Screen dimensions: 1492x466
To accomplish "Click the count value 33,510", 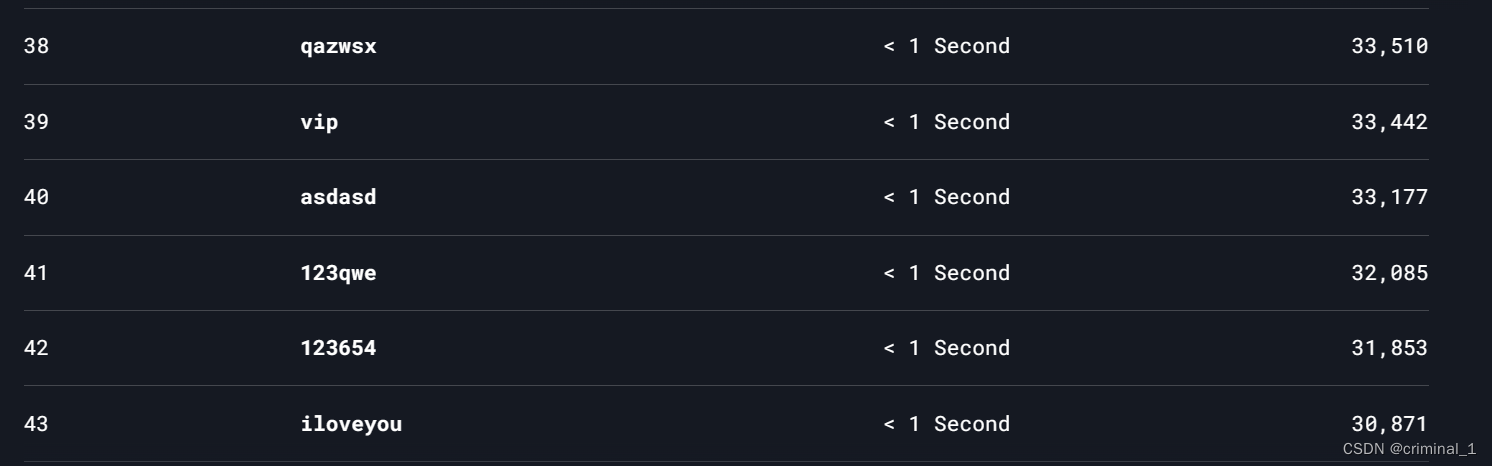I will click(x=1389, y=47).
